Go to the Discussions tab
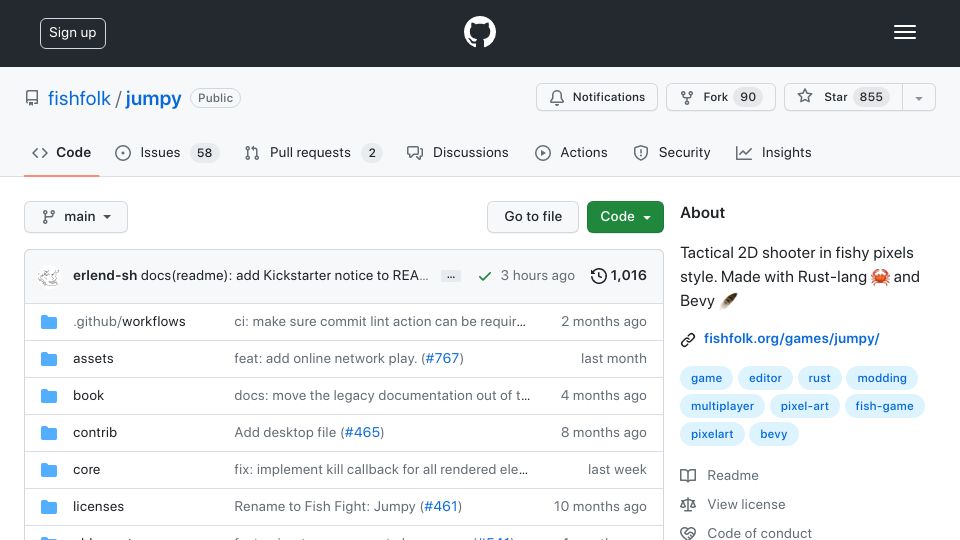The image size is (960, 540). pyautogui.click(x=458, y=152)
